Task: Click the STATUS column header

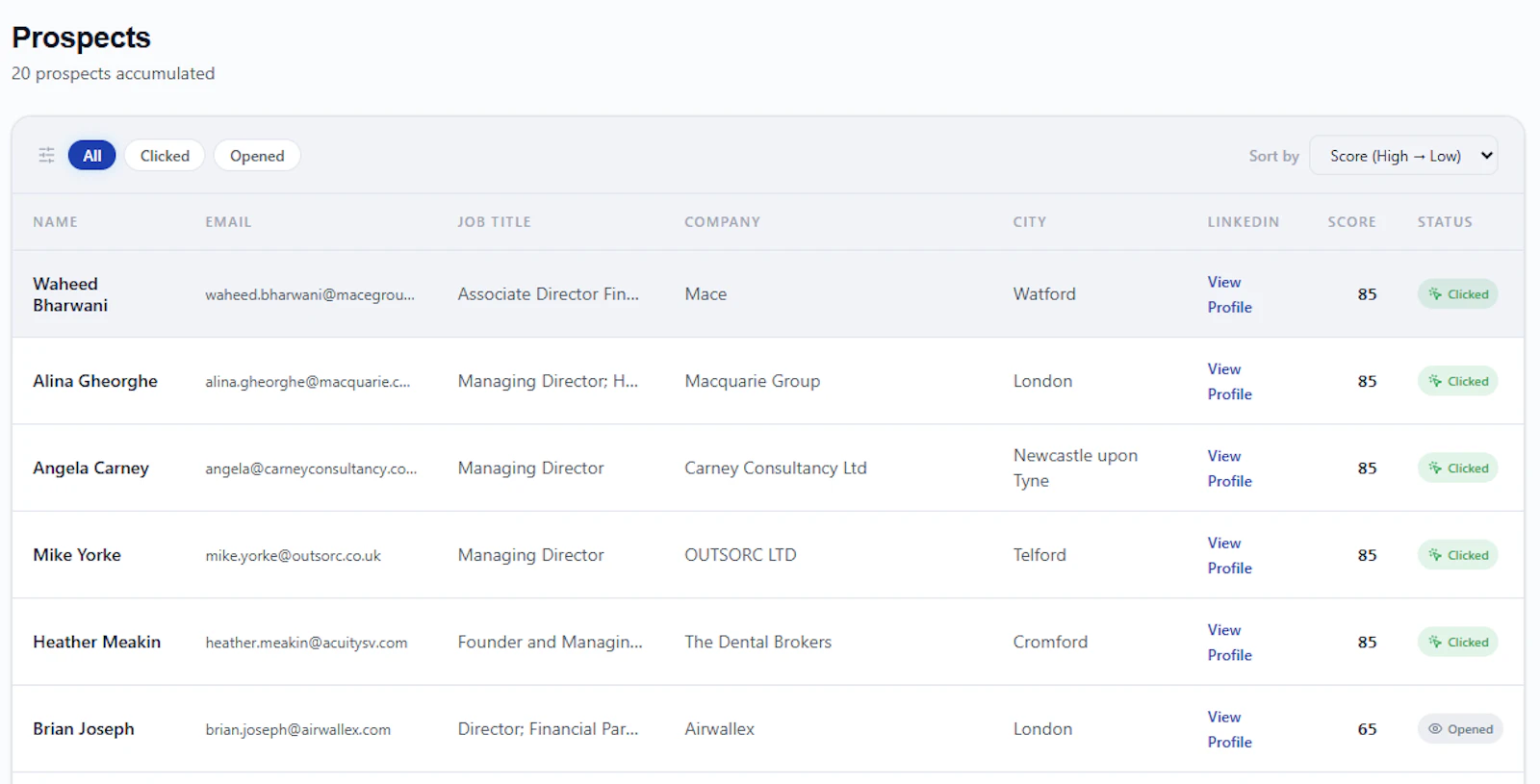Action: tap(1445, 221)
